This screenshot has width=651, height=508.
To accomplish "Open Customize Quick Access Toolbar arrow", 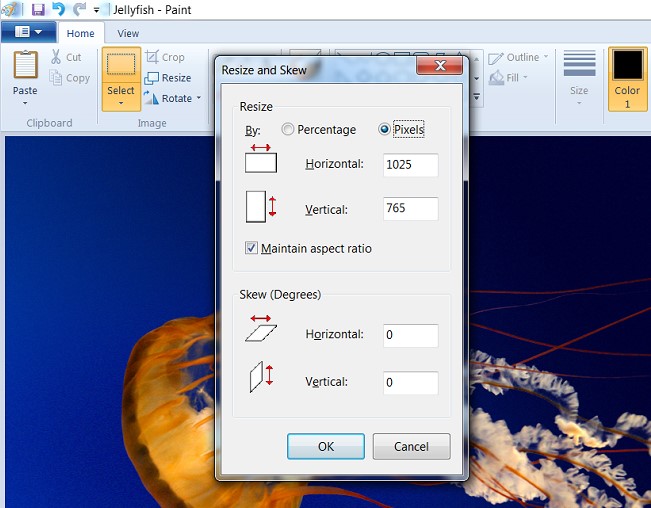I will click(96, 10).
